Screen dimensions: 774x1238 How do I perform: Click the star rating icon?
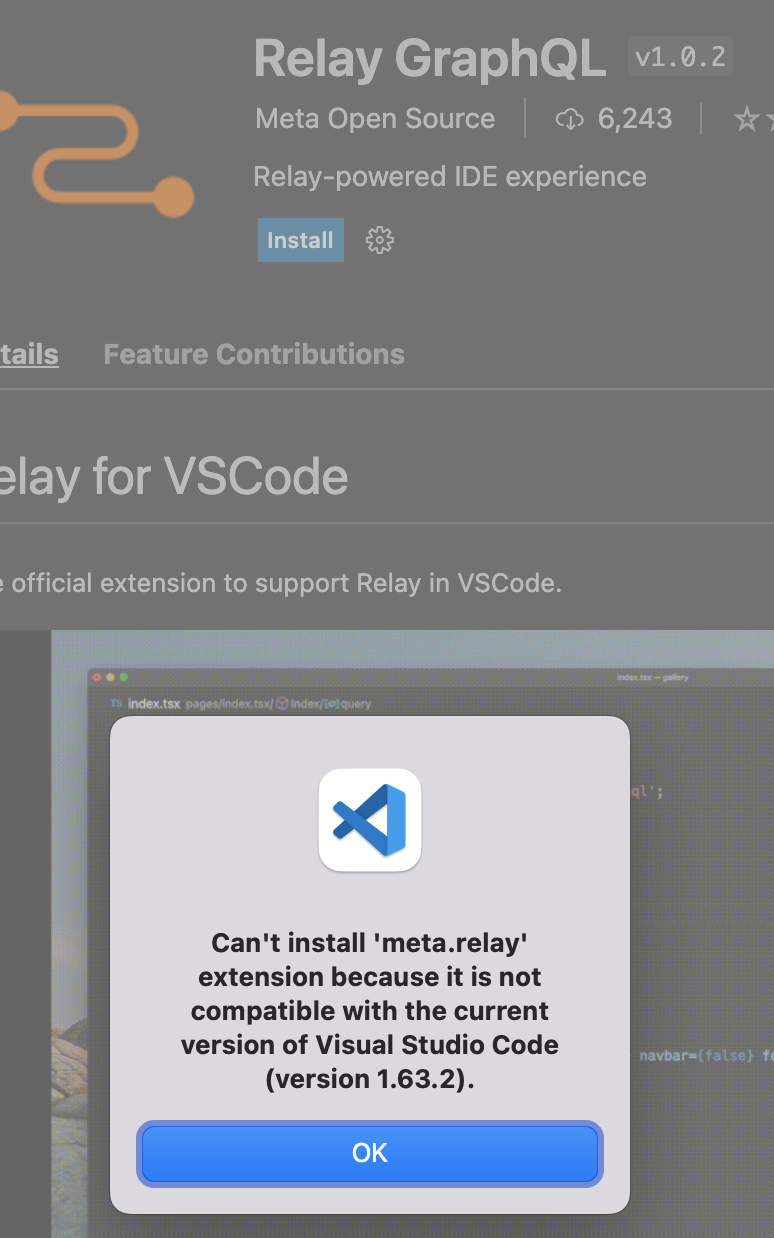coord(748,118)
